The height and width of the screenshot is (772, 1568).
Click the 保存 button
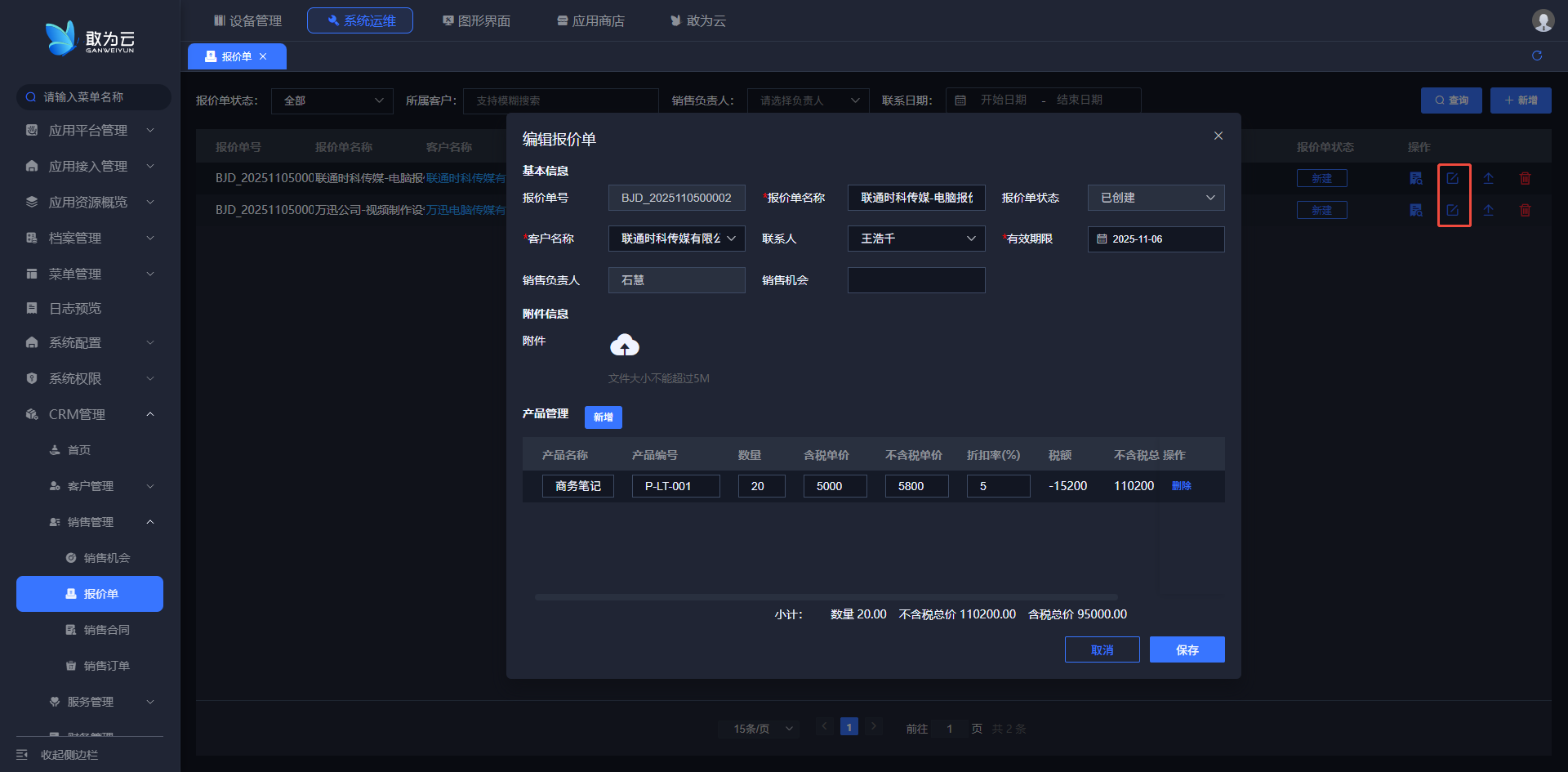tap(1187, 649)
